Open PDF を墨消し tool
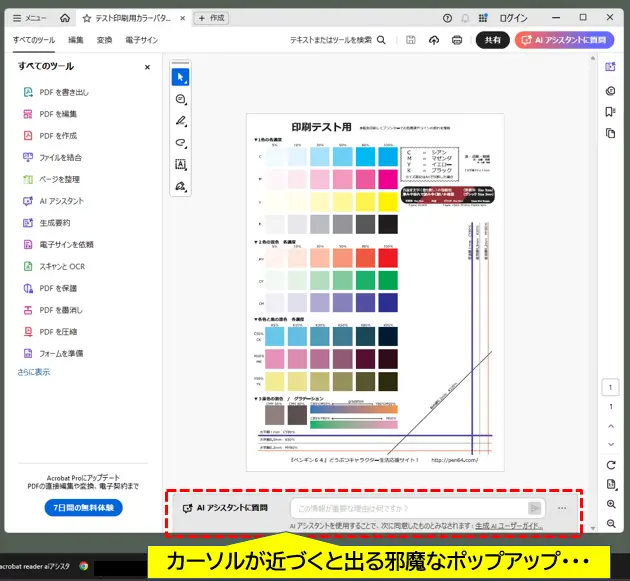The image size is (630, 581). point(53,310)
